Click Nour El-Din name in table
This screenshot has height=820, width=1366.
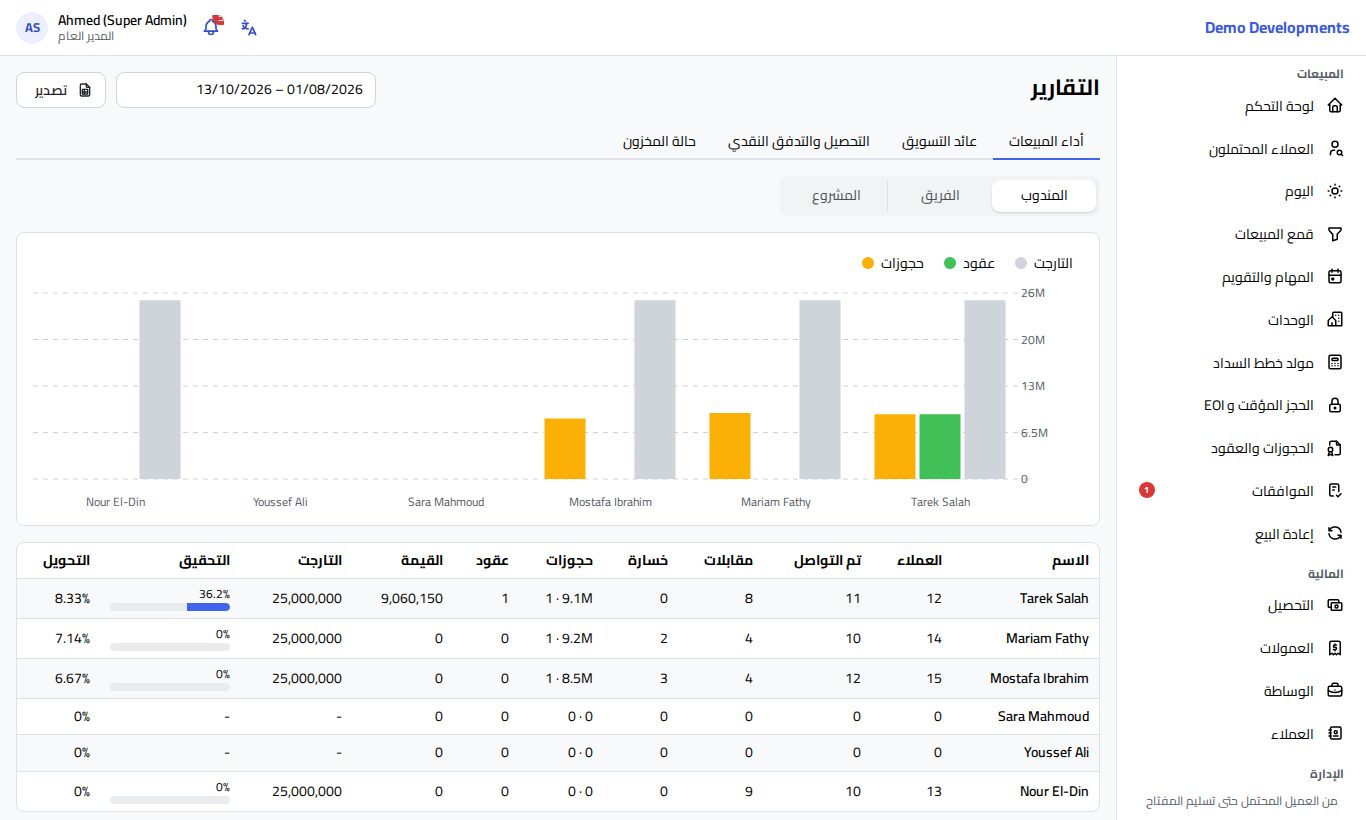click(1054, 792)
